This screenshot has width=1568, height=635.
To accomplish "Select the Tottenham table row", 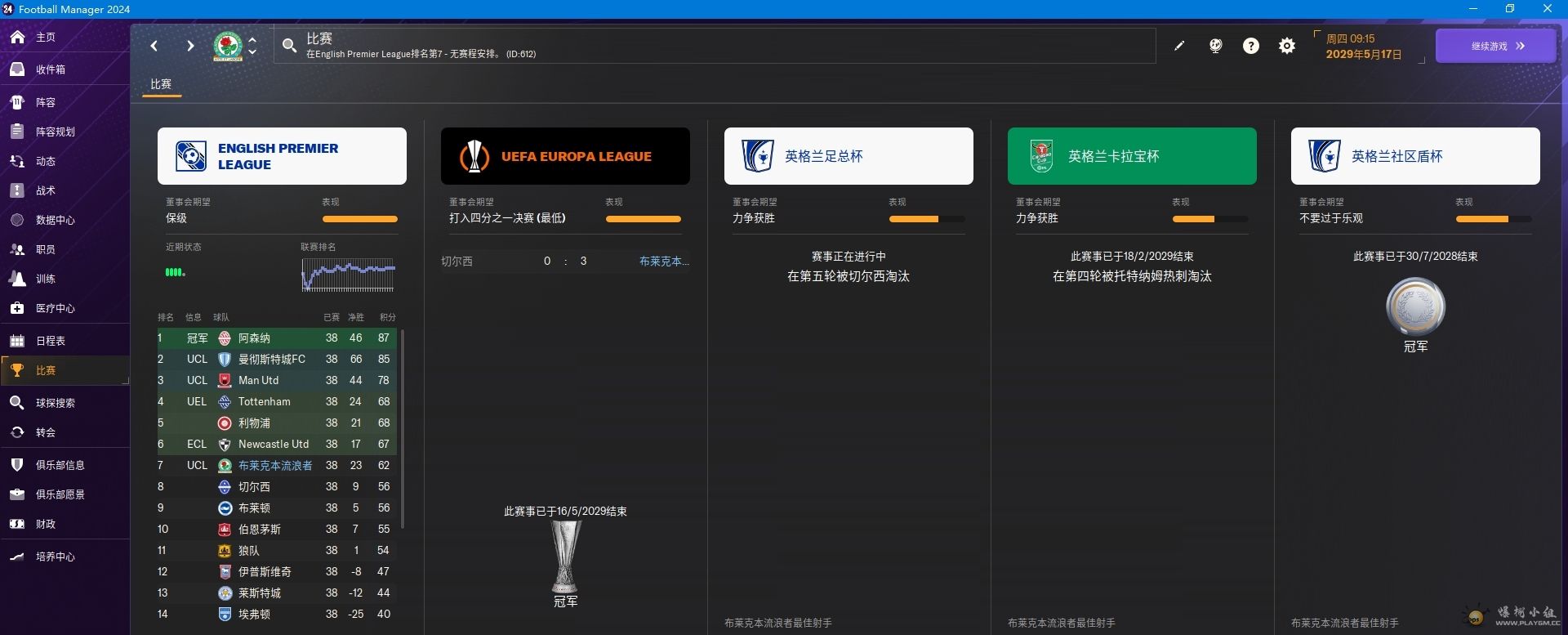I will 277,402.
